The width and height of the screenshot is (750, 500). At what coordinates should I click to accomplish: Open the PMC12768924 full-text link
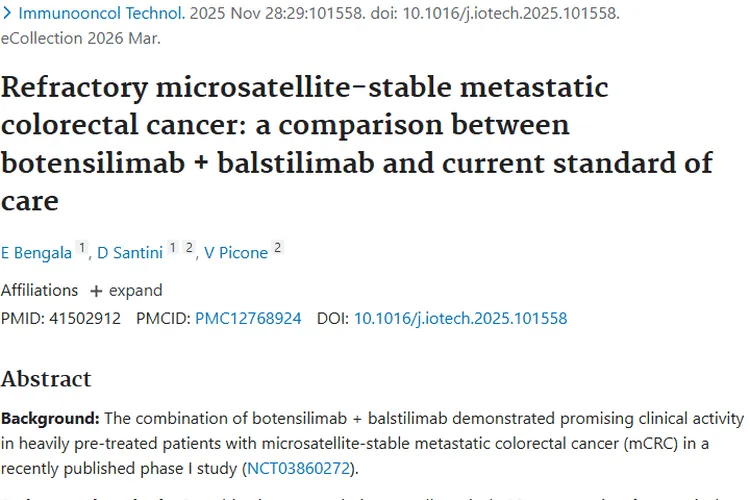[248, 319]
